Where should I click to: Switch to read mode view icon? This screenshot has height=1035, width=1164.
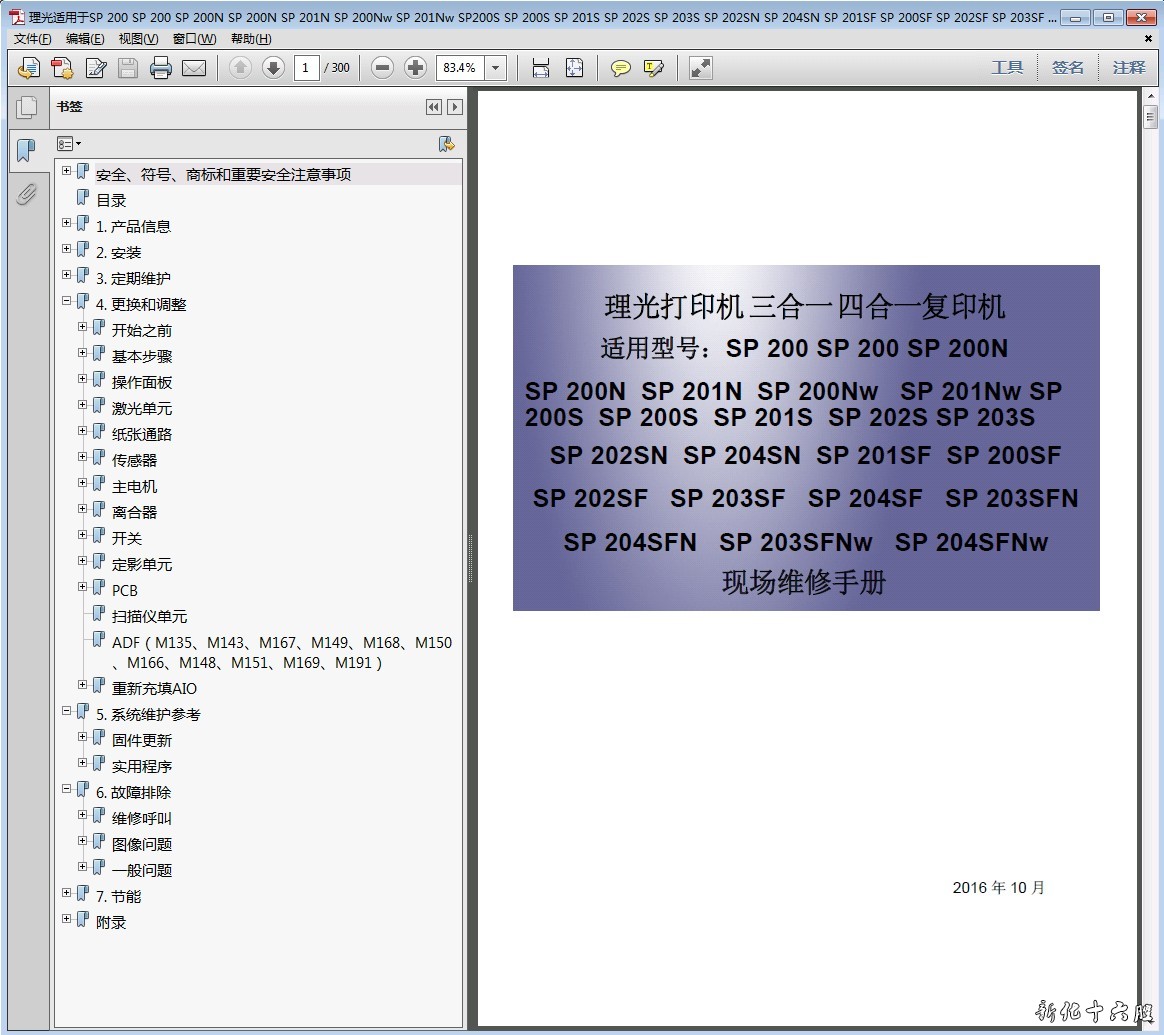click(701, 68)
